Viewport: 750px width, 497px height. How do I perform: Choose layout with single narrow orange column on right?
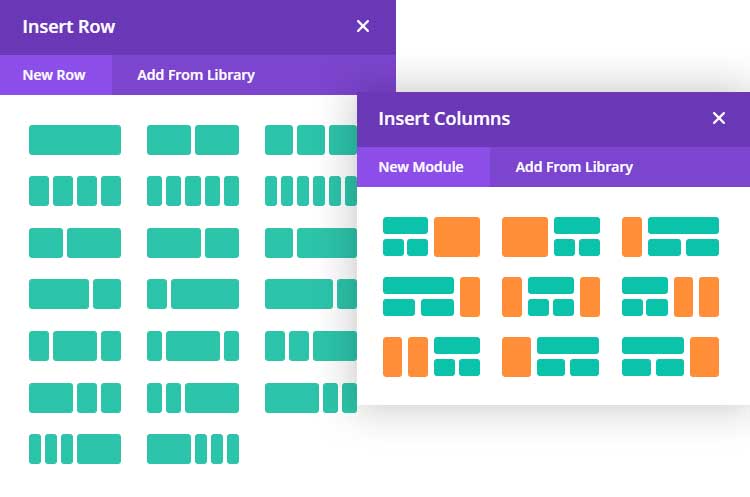click(431, 297)
